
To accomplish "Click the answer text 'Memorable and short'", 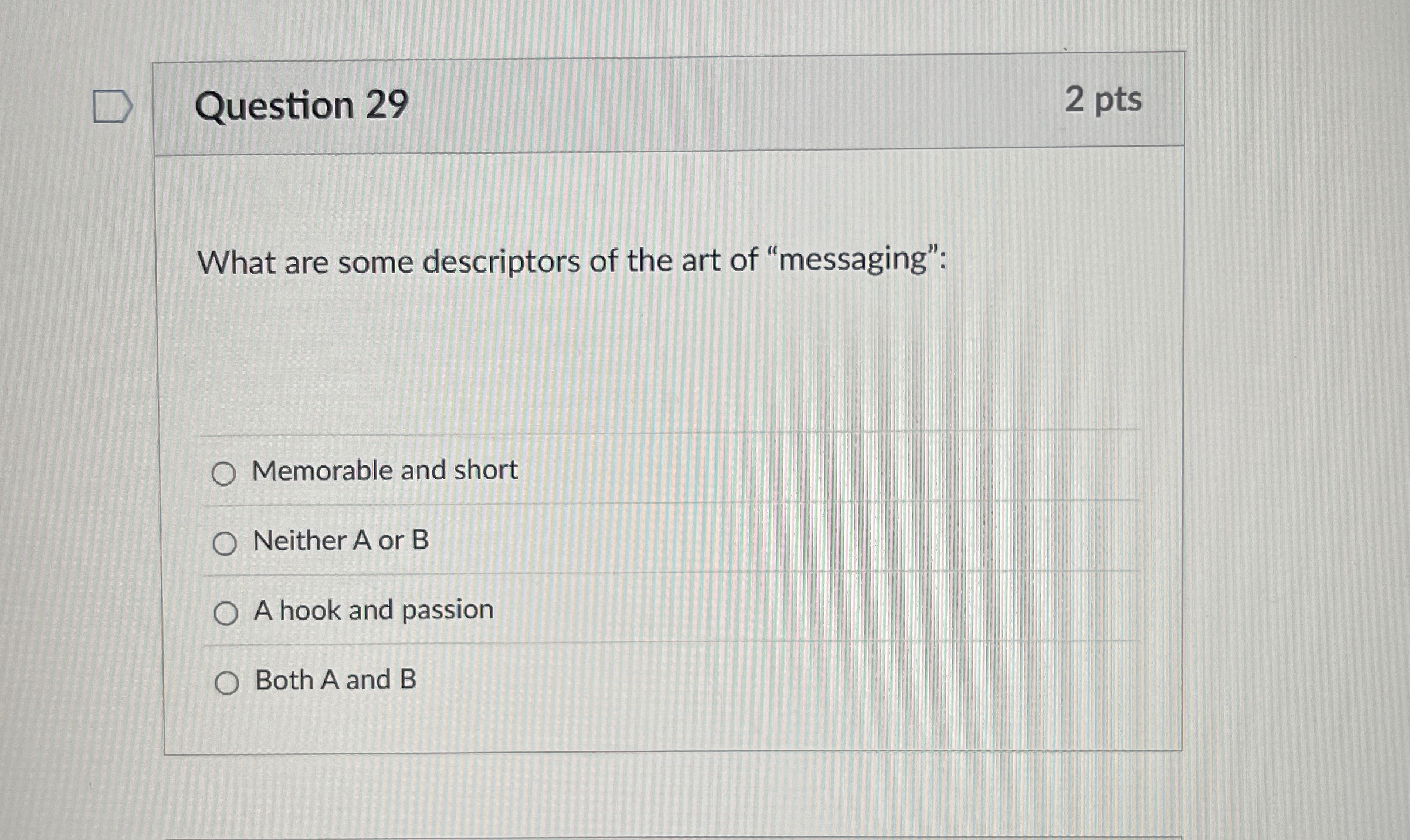I will tap(384, 469).
